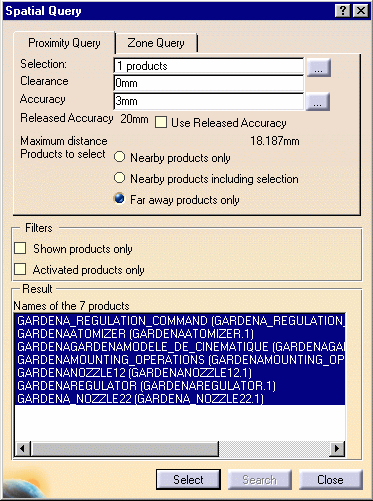
Task: Select Far away products only radio
Action: (119, 199)
